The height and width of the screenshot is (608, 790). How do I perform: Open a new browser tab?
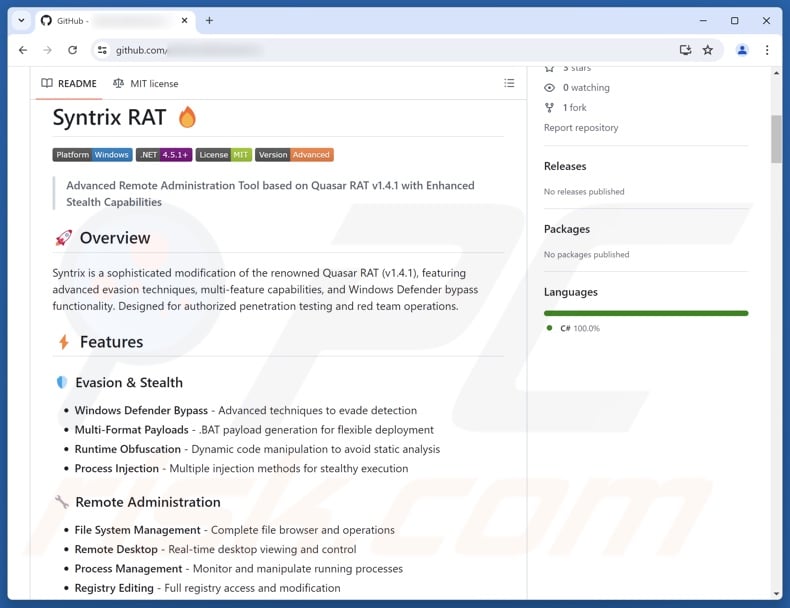click(x=209, y=21)
